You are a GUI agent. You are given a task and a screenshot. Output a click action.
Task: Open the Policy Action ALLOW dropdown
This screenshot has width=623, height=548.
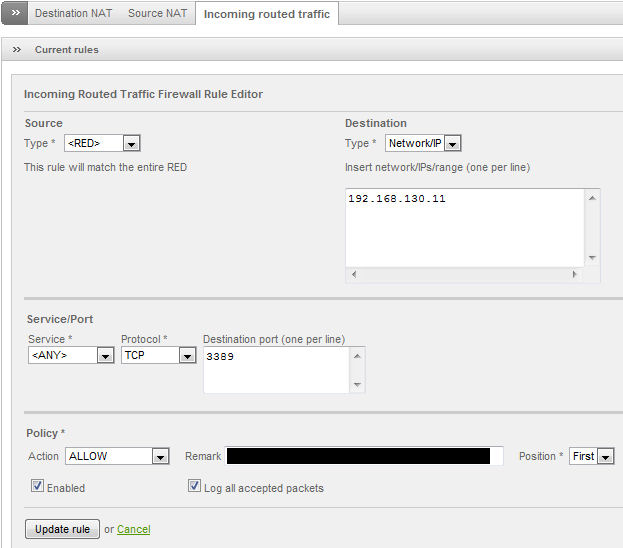pos(117,456)
